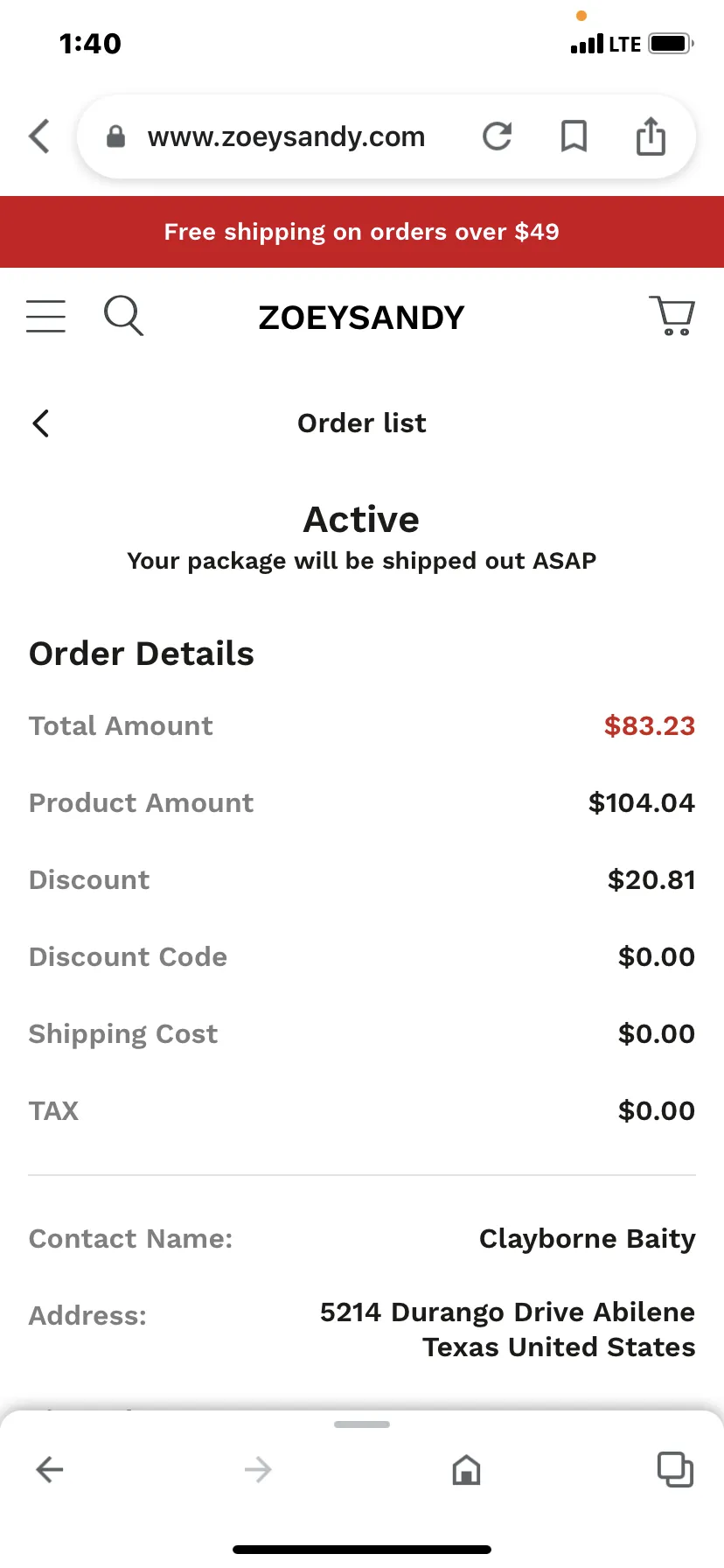Viewport: 724px width, 1568px height.
Task: Tap the $83.23 total amount
Action: (x=650, y=726)
